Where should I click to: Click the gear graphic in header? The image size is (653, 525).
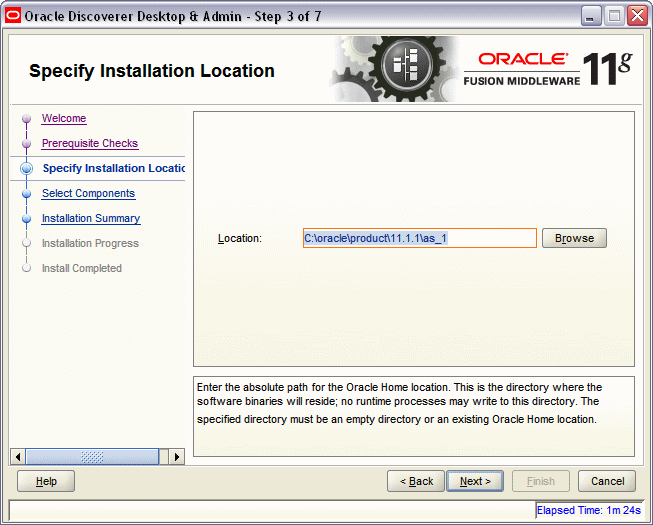point(396,69)
